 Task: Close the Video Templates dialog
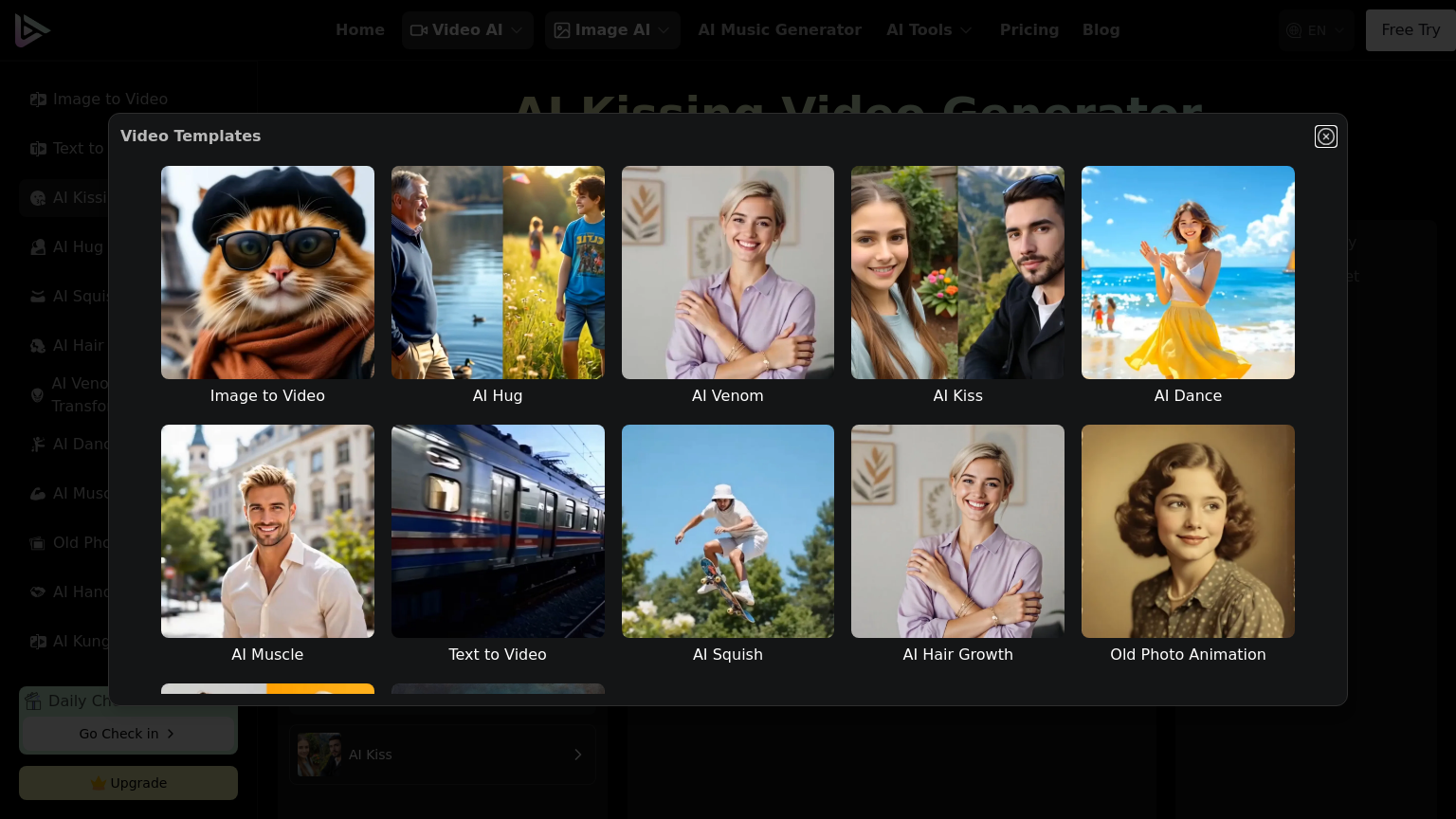point(1325,136)
